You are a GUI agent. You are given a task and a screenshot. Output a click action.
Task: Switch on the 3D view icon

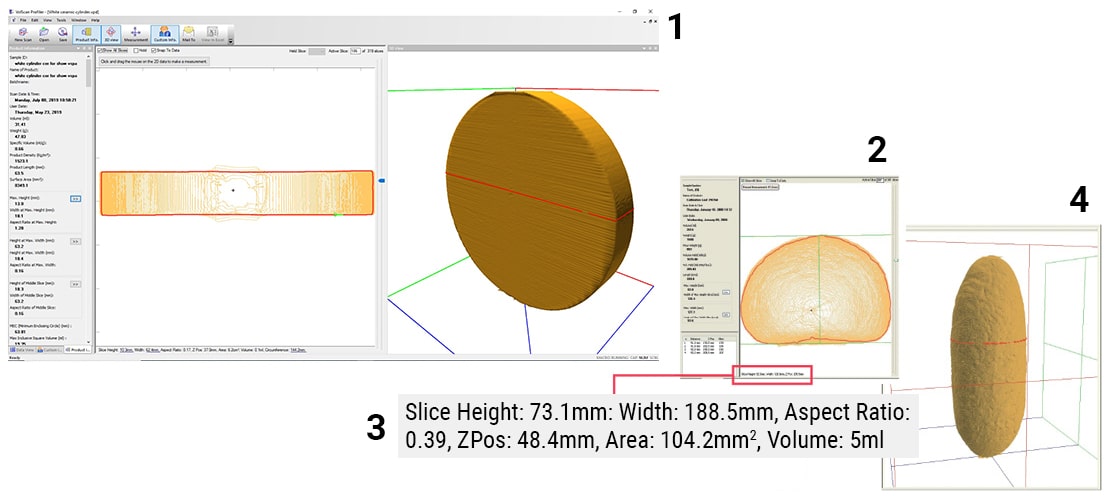coord(110,34)
